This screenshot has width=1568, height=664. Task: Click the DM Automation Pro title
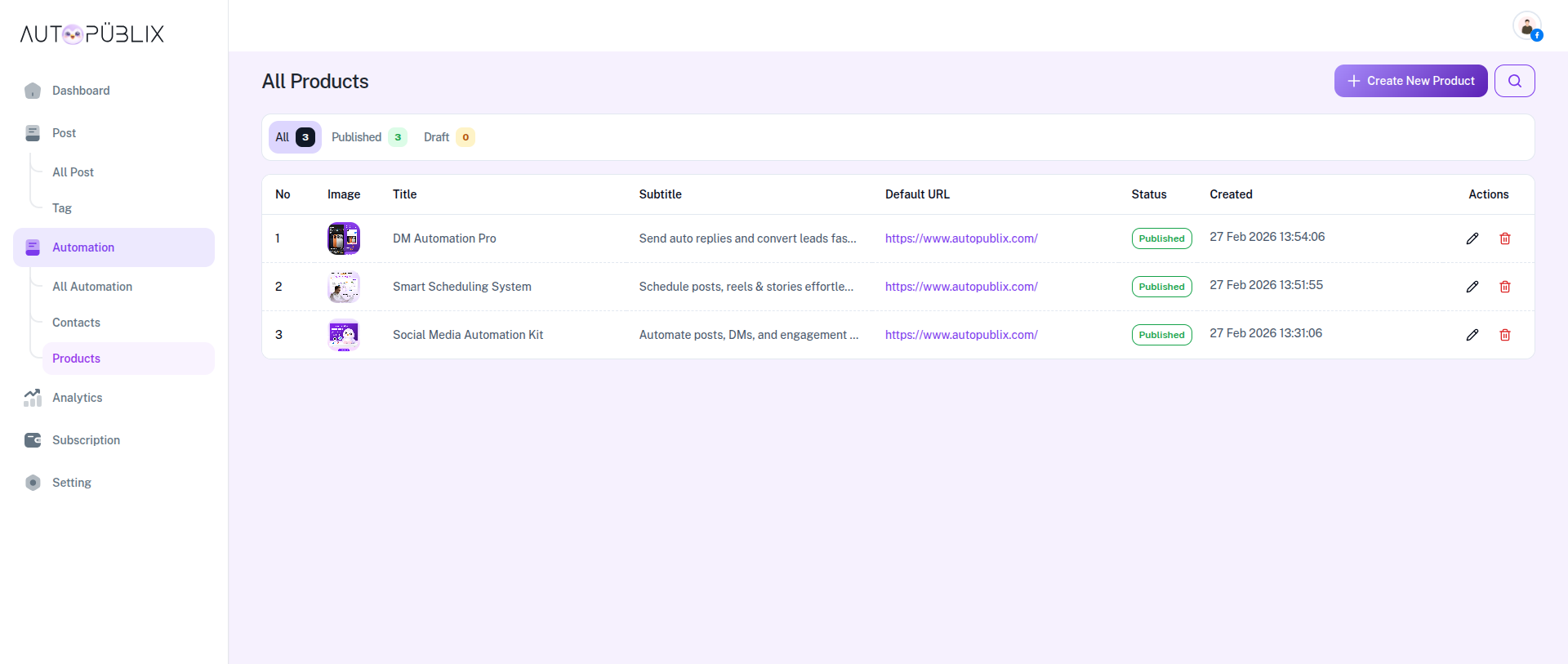[x=444, y=238]
